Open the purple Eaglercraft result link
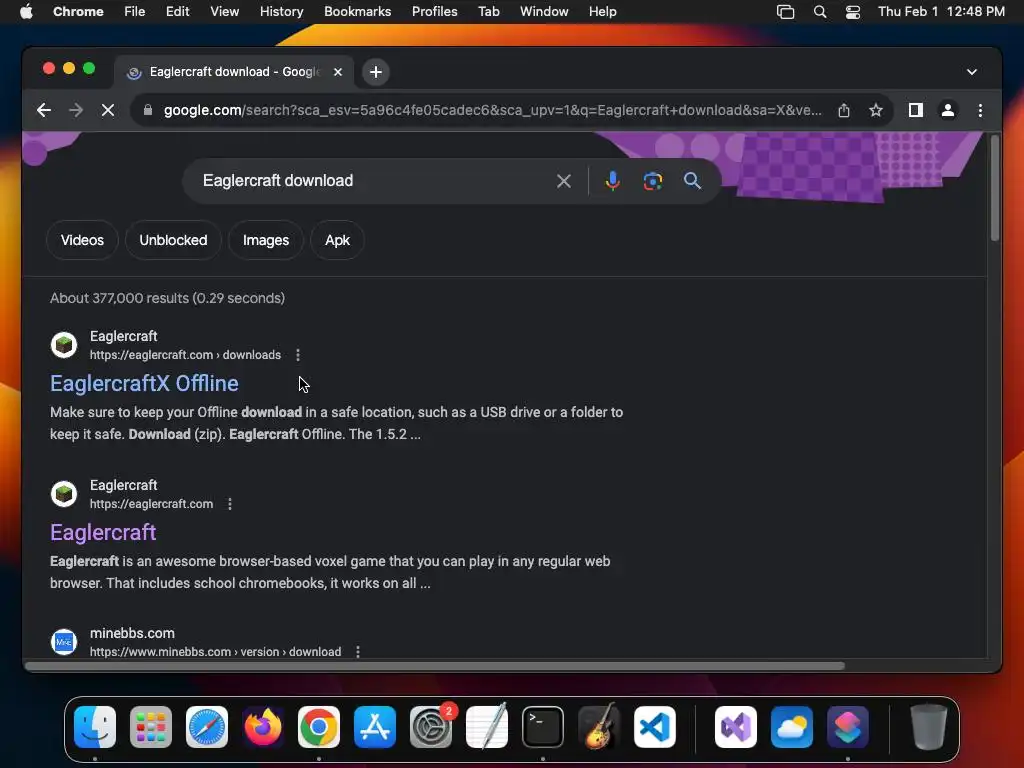This screenshot has width=1024, height=768. pos(103,532)
